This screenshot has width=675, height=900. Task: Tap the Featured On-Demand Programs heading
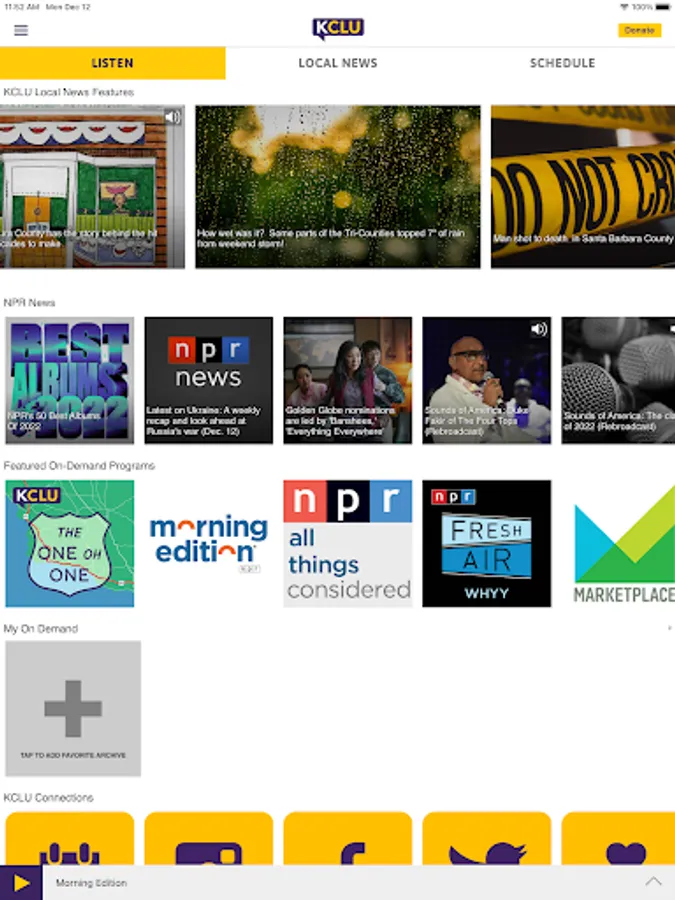point(79,465)
